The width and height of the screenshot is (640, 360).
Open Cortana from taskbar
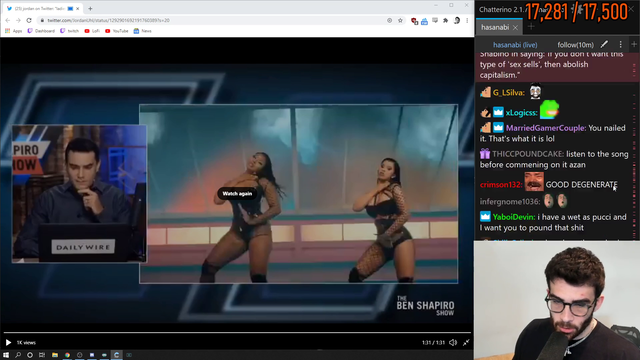click(30, 355)
